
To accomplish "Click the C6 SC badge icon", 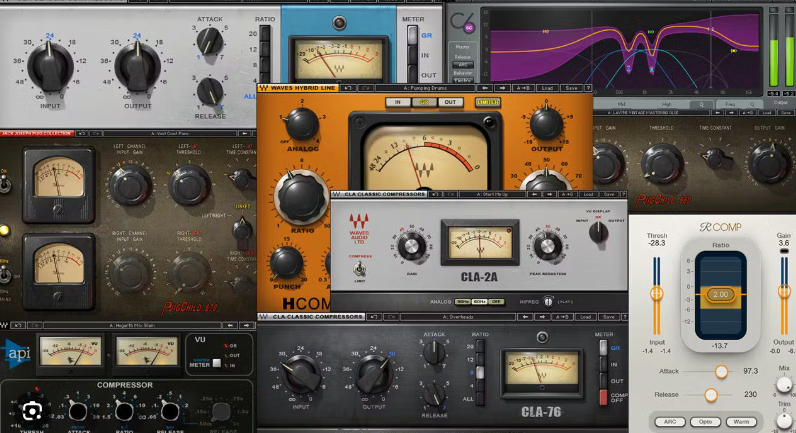I will pyautogui.click(x=469, y=29).
